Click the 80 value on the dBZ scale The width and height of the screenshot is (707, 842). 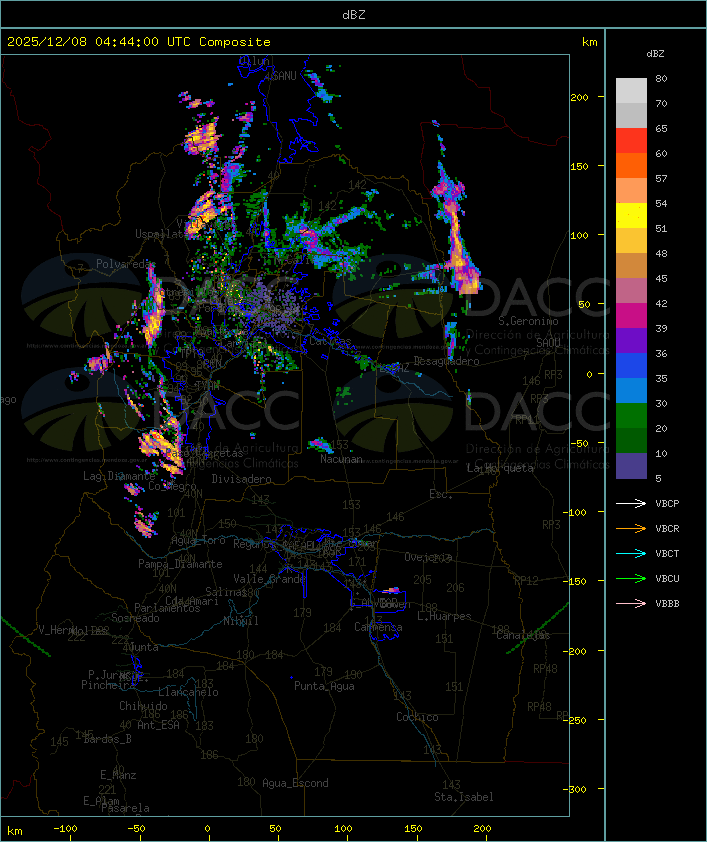[661, 78]
